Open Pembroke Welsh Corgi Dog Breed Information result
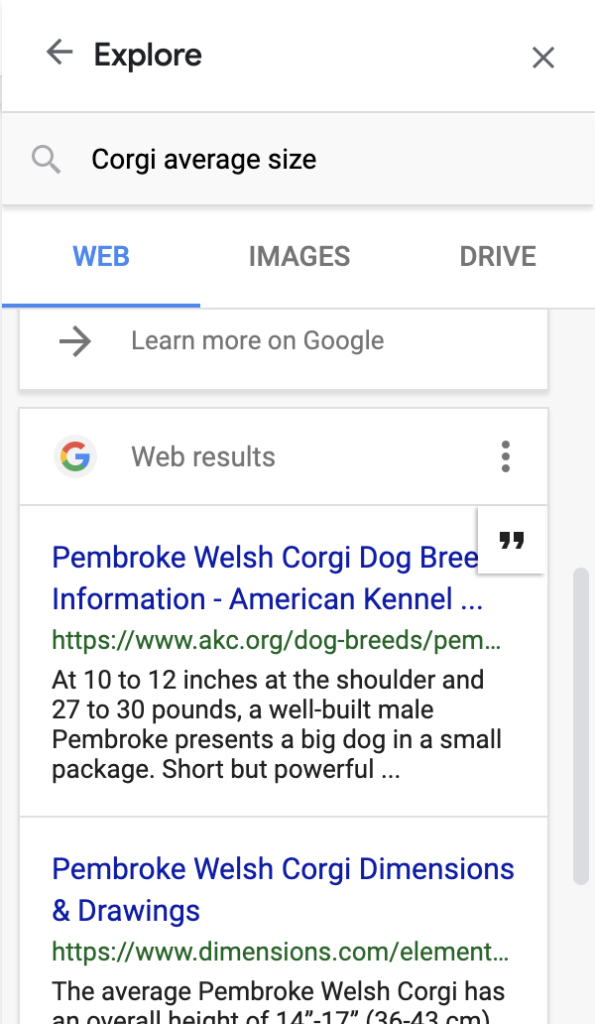Screen dimensions: 595x1024 [x=267, y=578]
